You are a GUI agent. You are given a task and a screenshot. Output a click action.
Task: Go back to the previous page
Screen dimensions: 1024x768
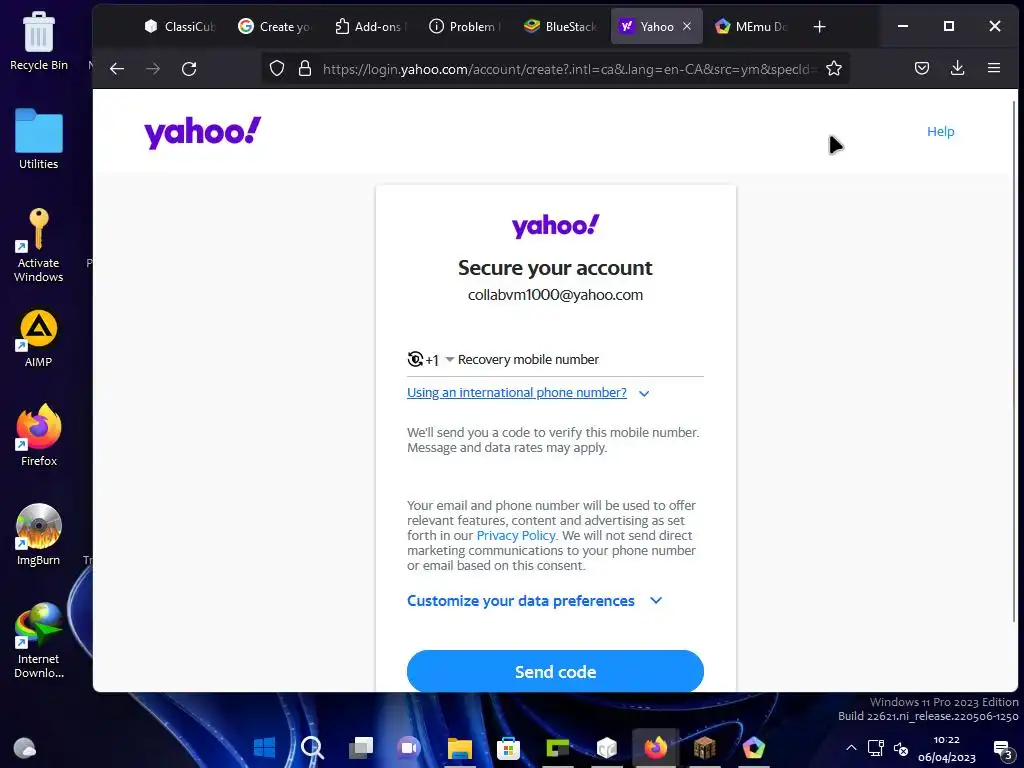click(117, 69)
